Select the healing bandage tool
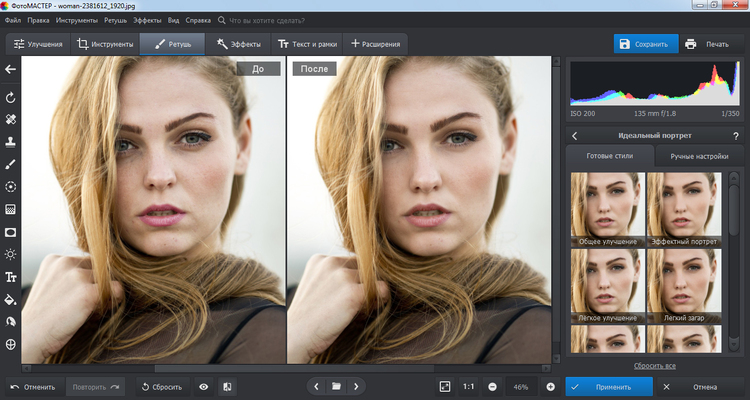Image resolution: width=750 pixels, height=400 pixels. pyautogui.click(x=11, y=120)
